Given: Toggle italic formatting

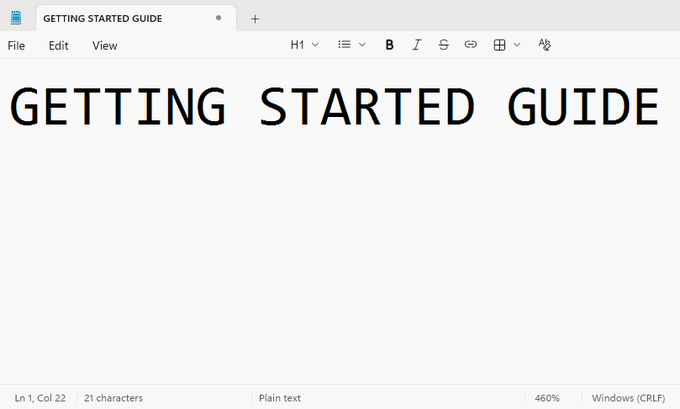Looking at the screenshot, I should click(x=416, y=45).
